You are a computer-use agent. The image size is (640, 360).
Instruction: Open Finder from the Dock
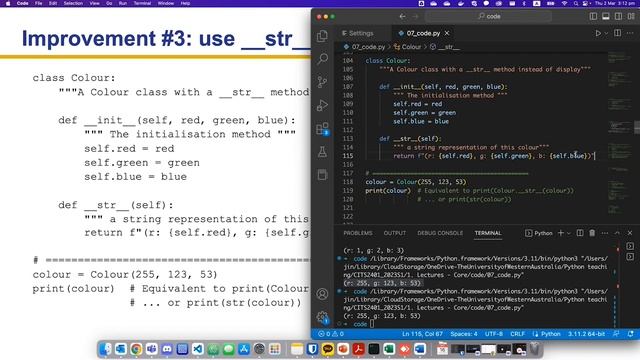pos(105,349)
